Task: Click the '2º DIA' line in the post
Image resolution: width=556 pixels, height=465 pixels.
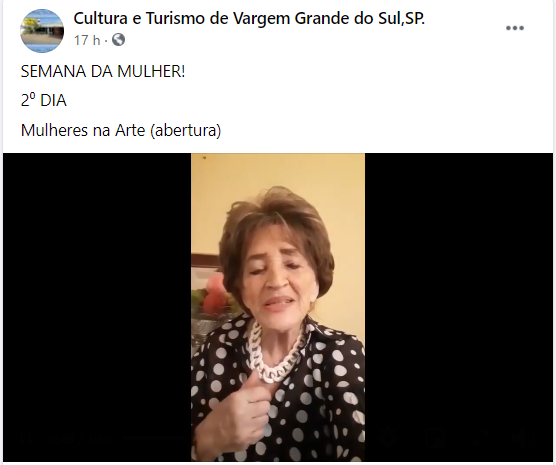Action: pyautogui.click(x=44, y=101)
